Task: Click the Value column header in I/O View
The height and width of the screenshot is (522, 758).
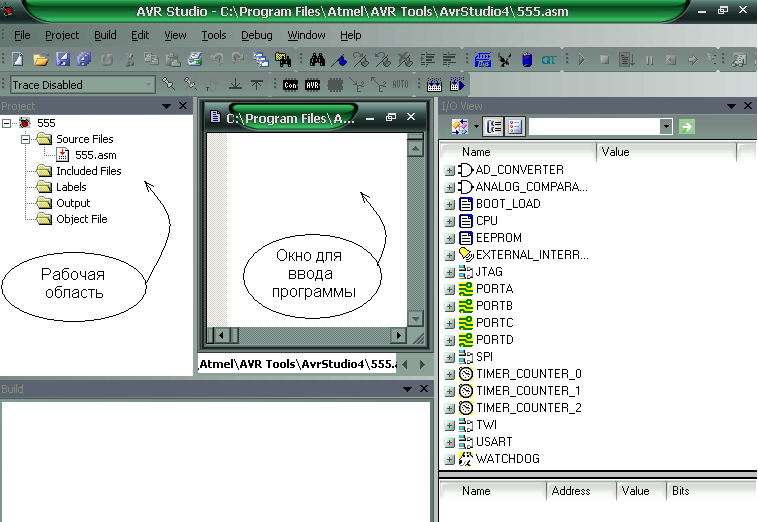Action: click(x=666, y=152)
